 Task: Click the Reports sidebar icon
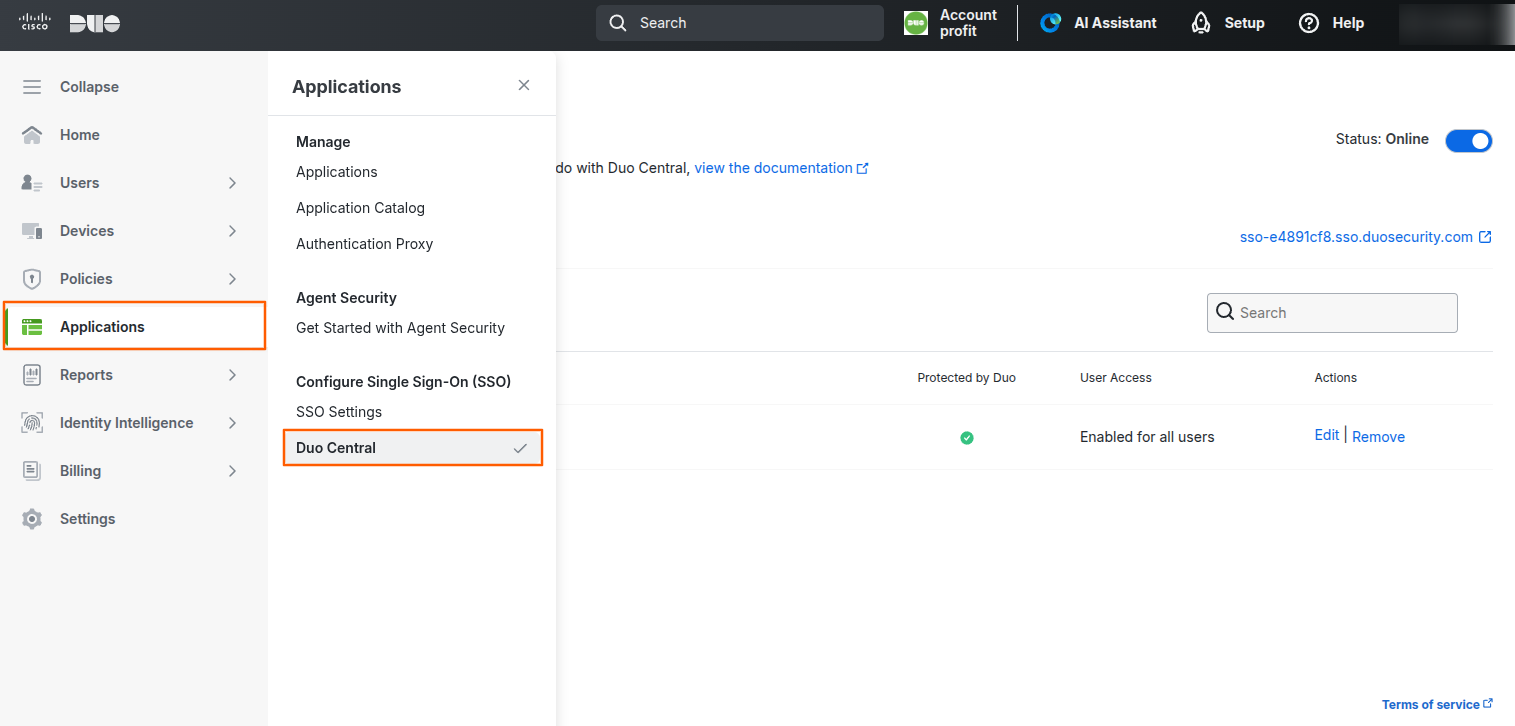tap(32, 375)
